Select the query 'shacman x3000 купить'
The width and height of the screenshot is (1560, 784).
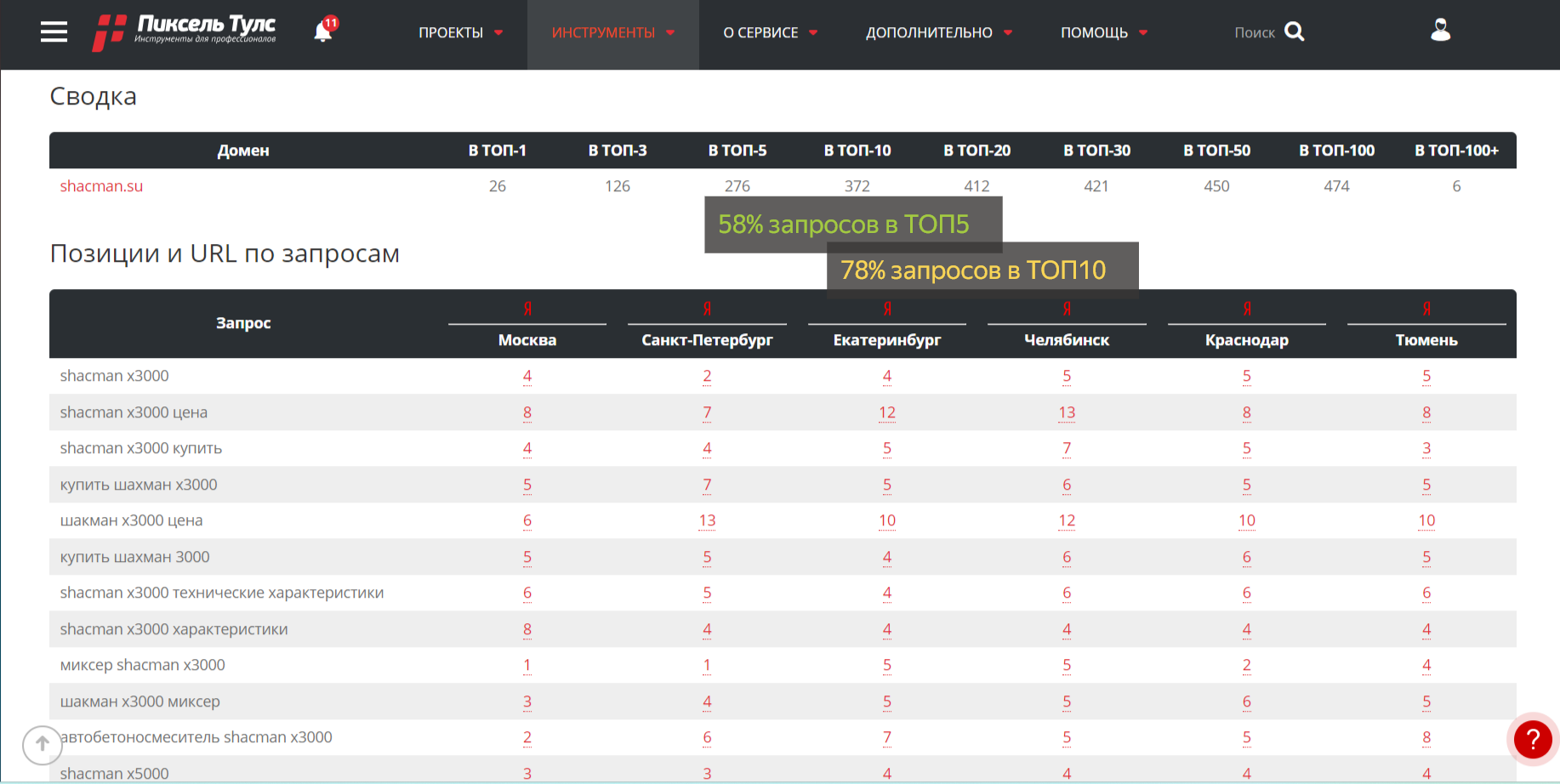(x=141, y=448)
